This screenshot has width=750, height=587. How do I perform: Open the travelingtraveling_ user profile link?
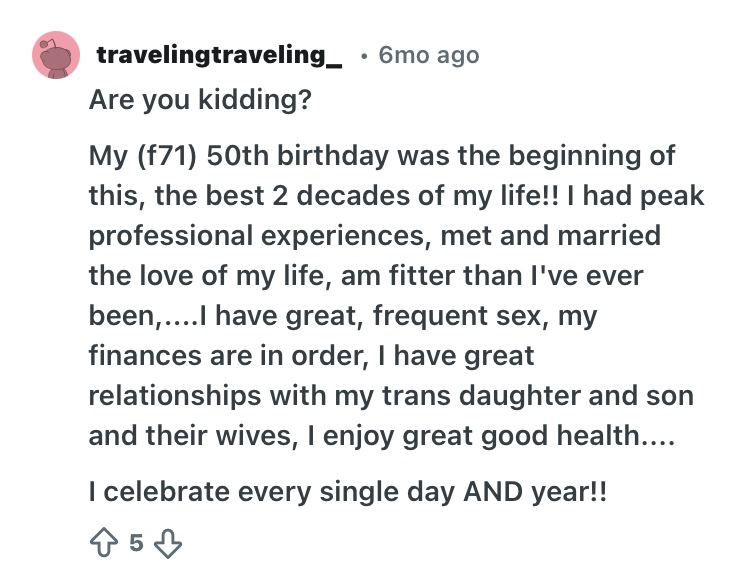[219, 55]
